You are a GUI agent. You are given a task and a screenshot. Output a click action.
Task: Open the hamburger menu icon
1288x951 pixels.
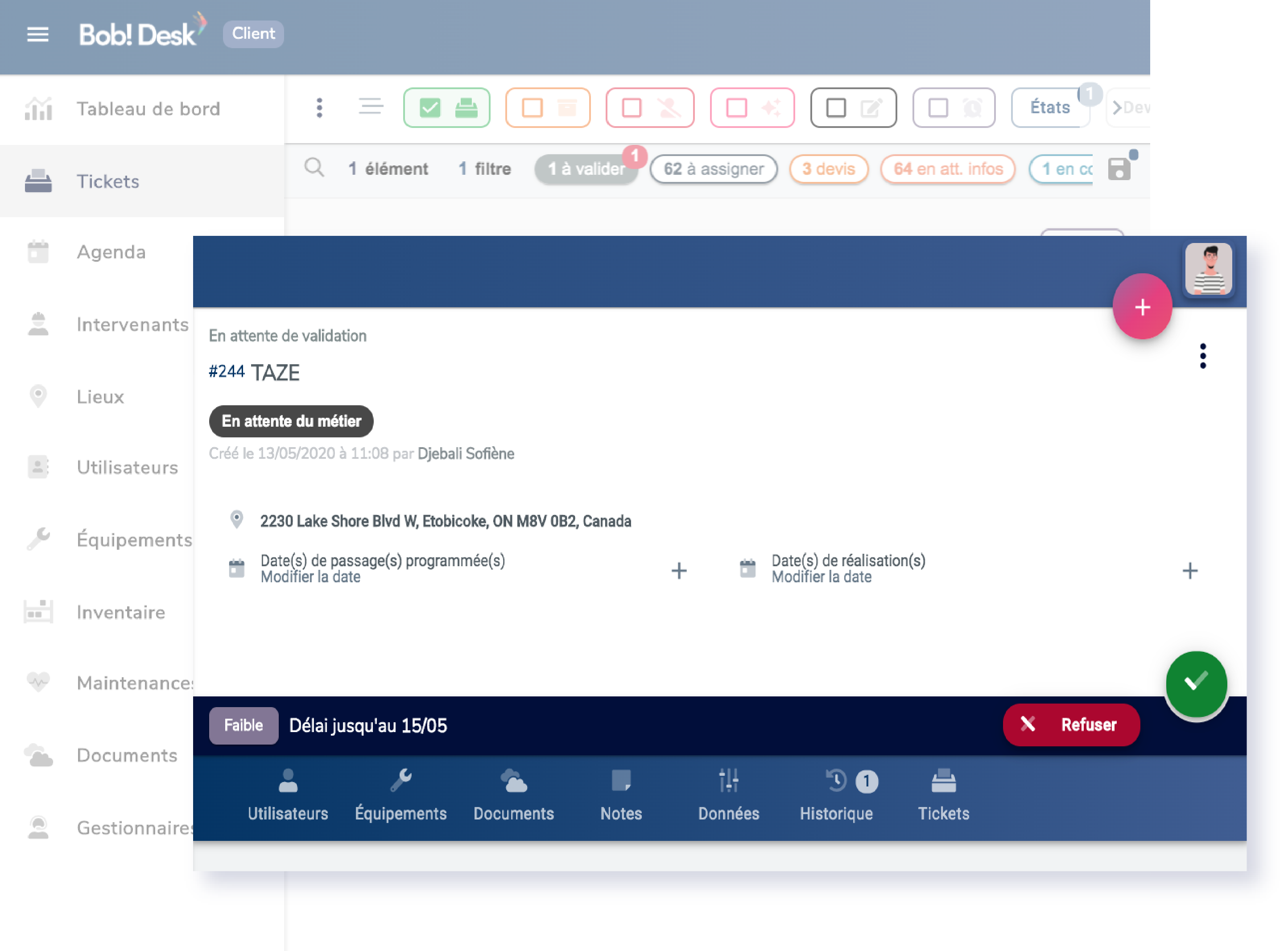38,34
